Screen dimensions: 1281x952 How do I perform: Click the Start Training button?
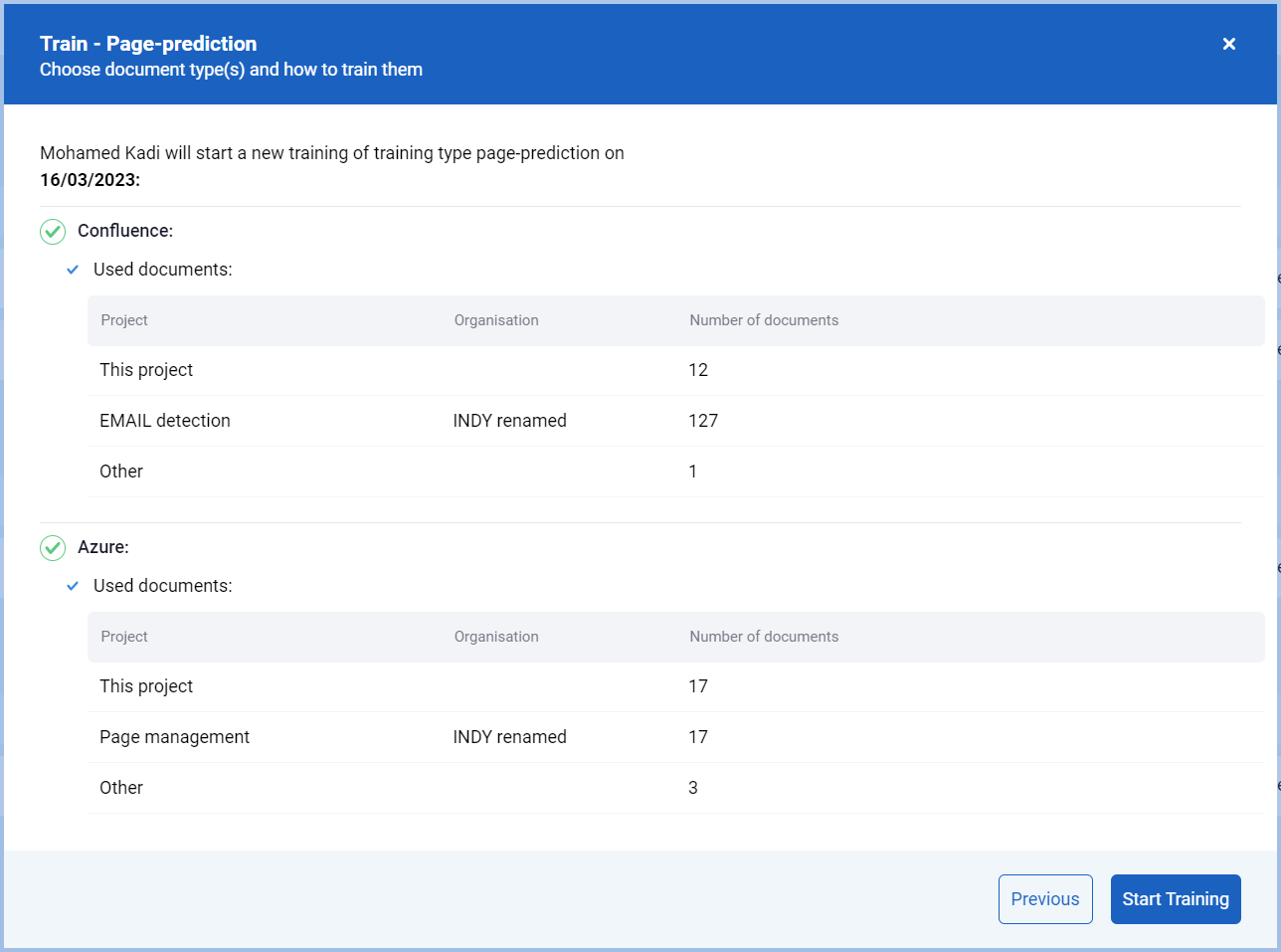[x=1176, y=899]
